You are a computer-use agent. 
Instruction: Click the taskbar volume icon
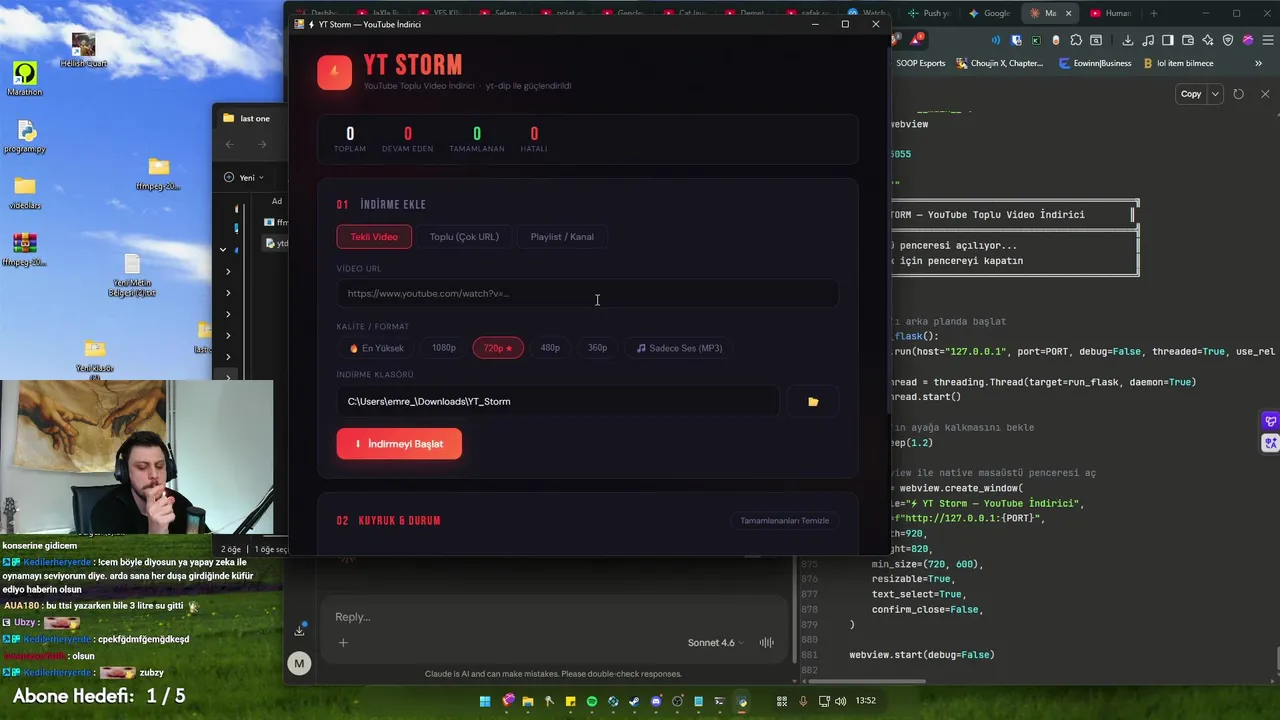coord(840,701)
